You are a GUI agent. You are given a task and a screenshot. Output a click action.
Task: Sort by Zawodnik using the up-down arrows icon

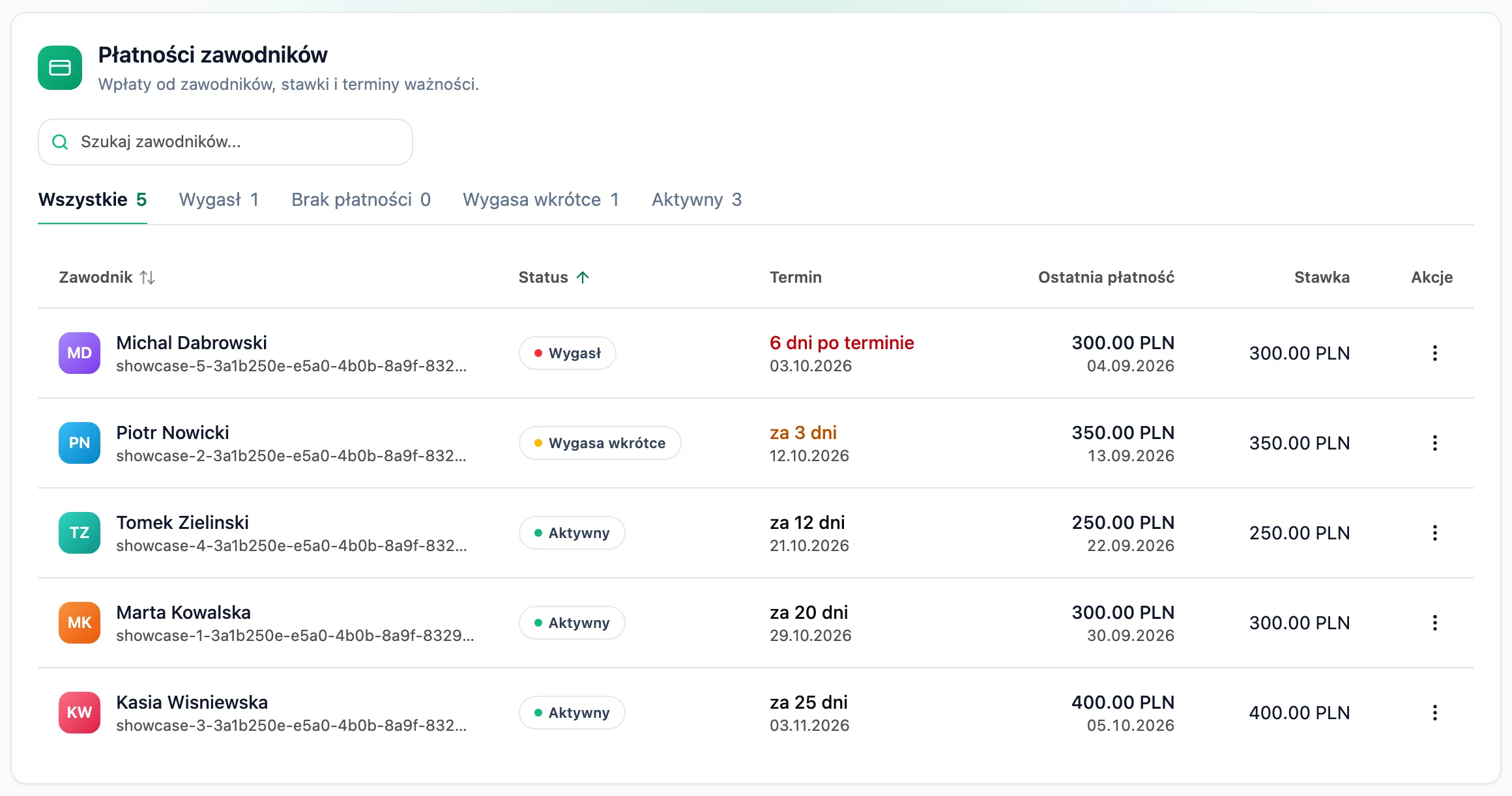click(x=147, y=277)
